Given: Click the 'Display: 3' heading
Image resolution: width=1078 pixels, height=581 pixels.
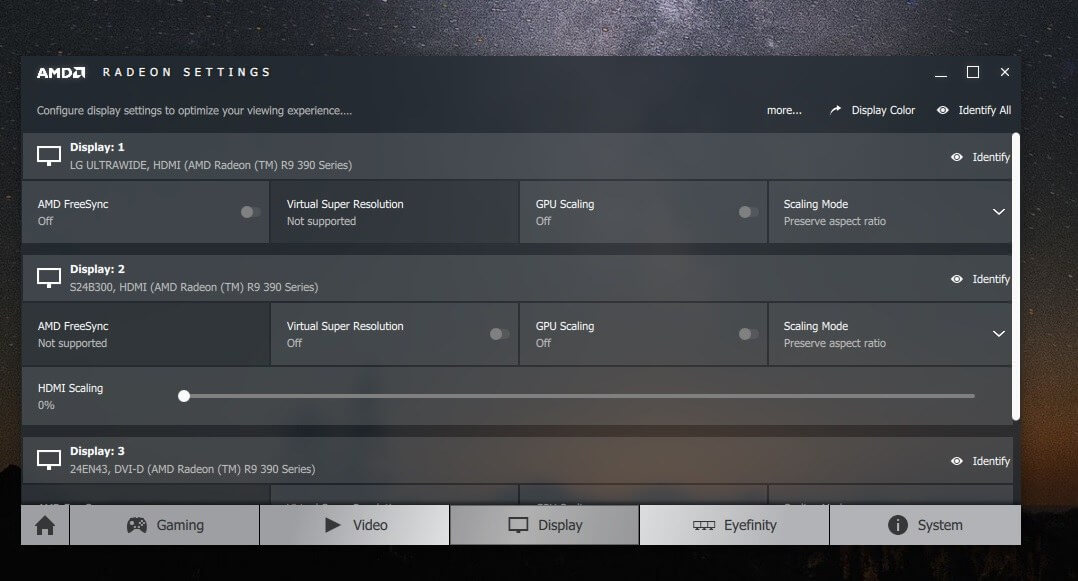Looking at the screenshot, I should 97,451.
